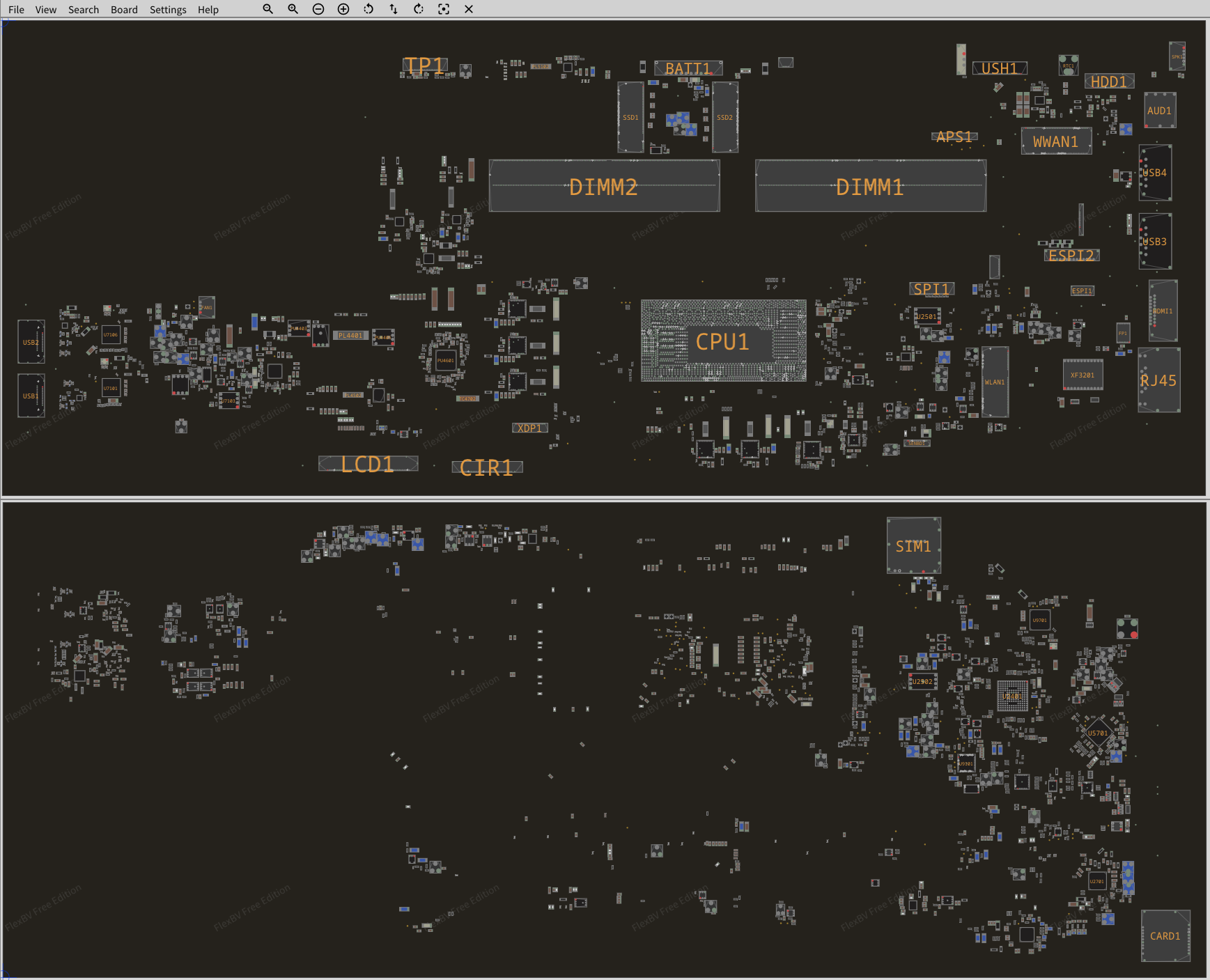Viewport: 1210px width, 980px height.
Task: Select the CPU1 component on the board
Action: point(723,341)
